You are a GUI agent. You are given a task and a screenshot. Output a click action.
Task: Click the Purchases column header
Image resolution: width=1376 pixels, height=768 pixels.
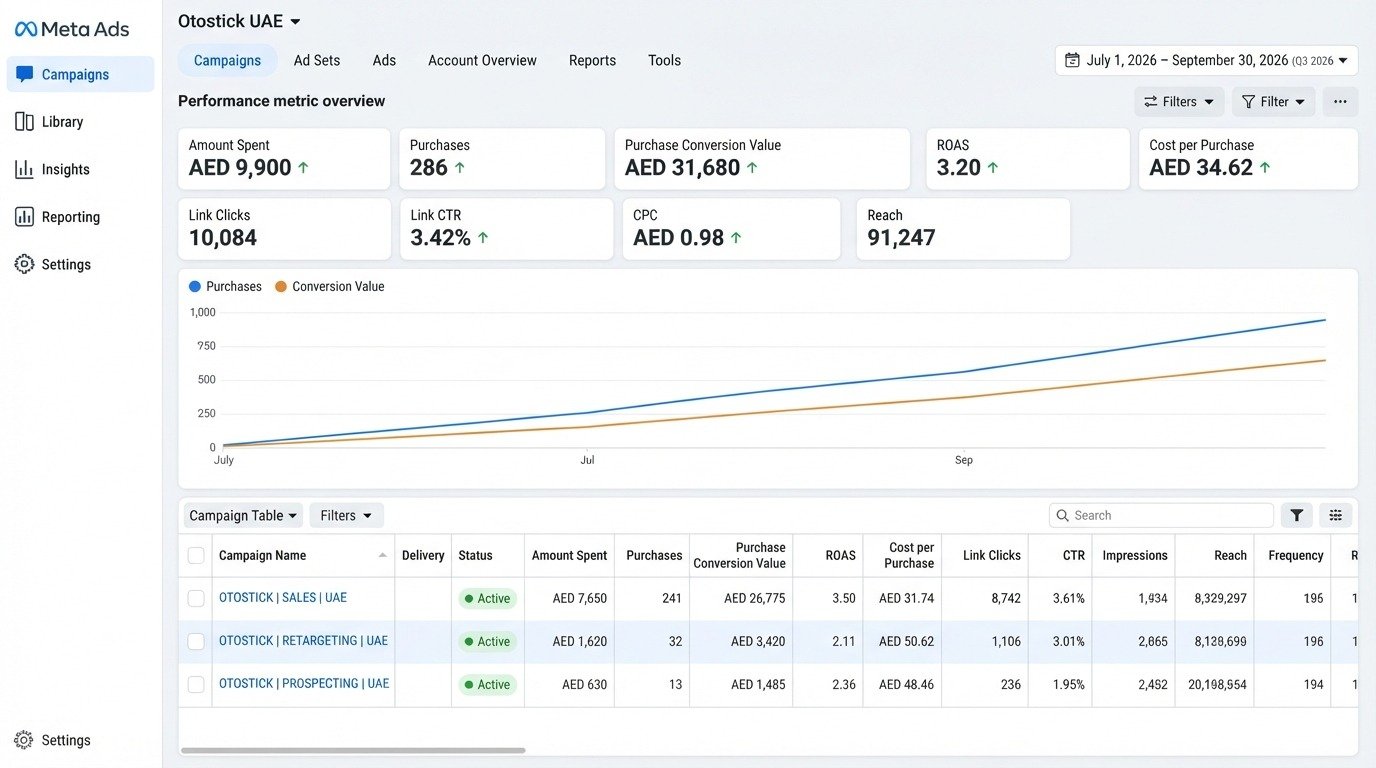654,555
